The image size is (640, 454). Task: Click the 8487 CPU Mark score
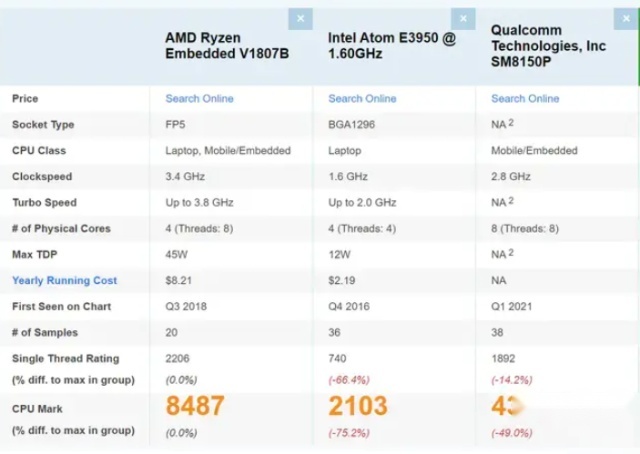tap(195, 405)
